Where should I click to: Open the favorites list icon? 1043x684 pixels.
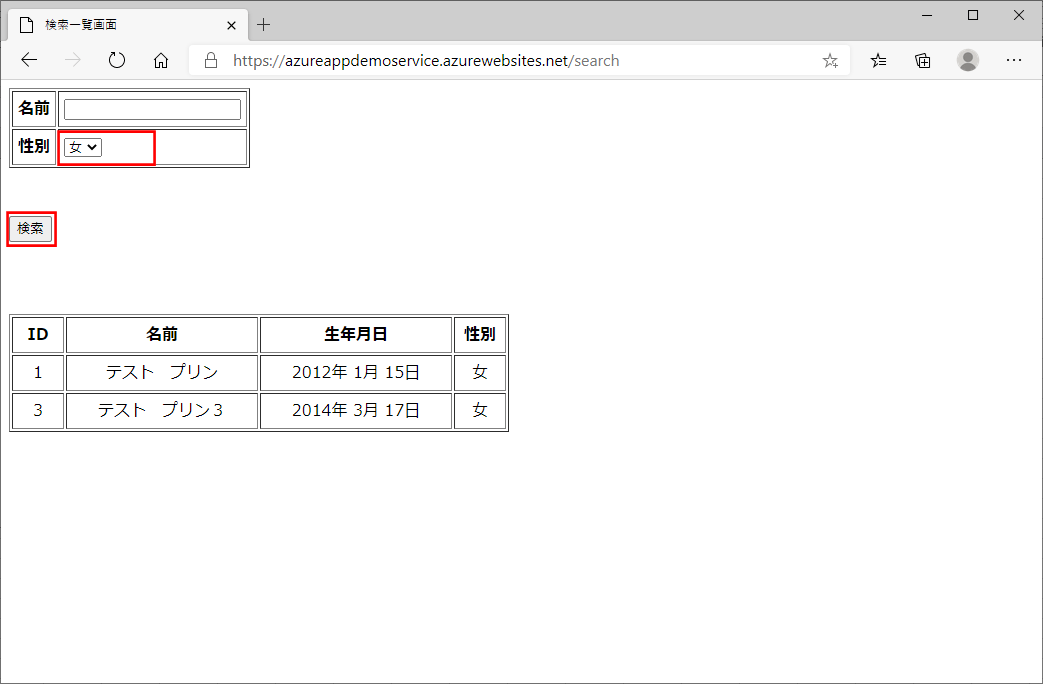[x=878, y=60]
